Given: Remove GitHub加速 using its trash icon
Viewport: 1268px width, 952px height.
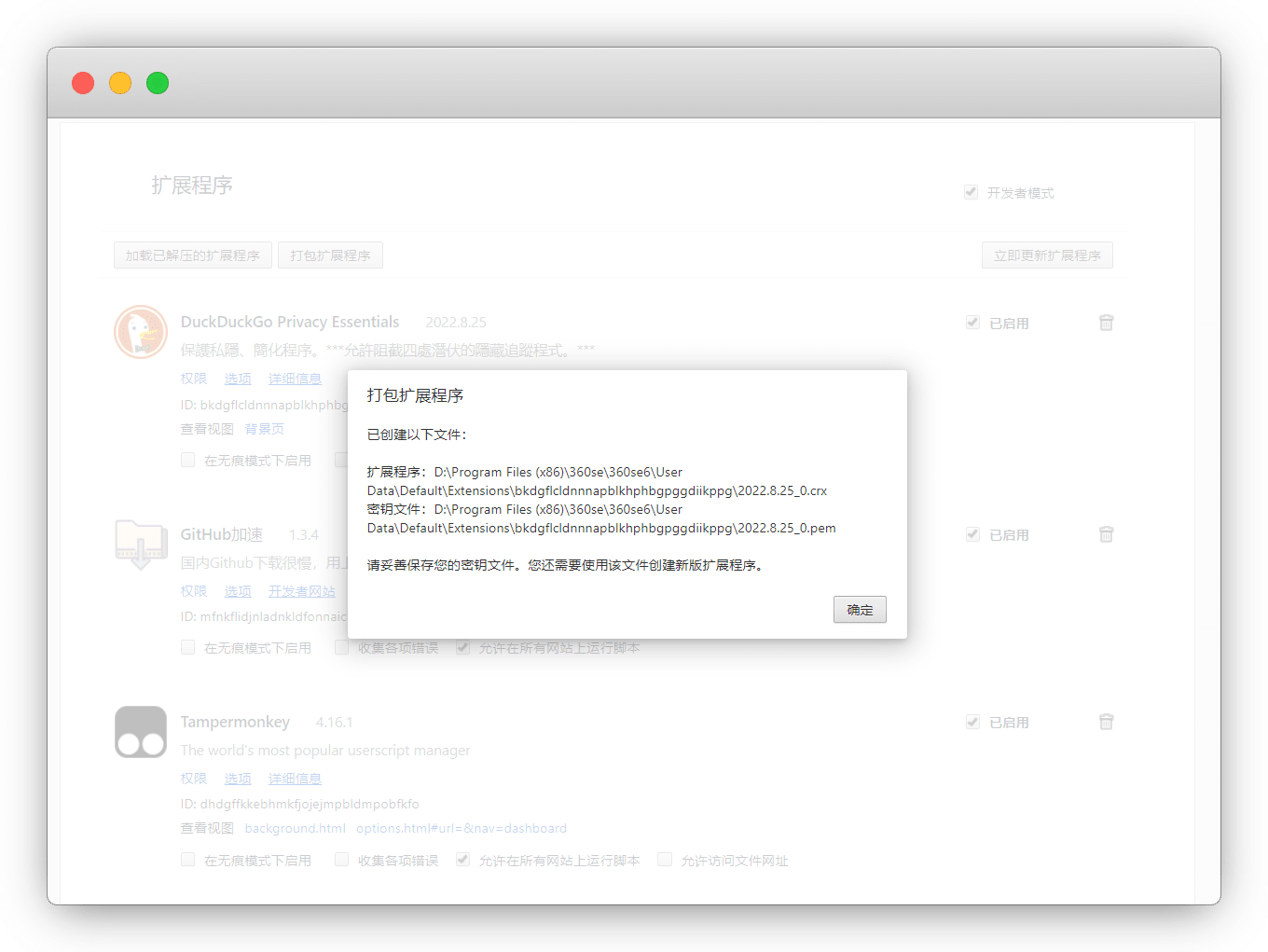Looking at the screenshot, I should [x=1106, y=534].
